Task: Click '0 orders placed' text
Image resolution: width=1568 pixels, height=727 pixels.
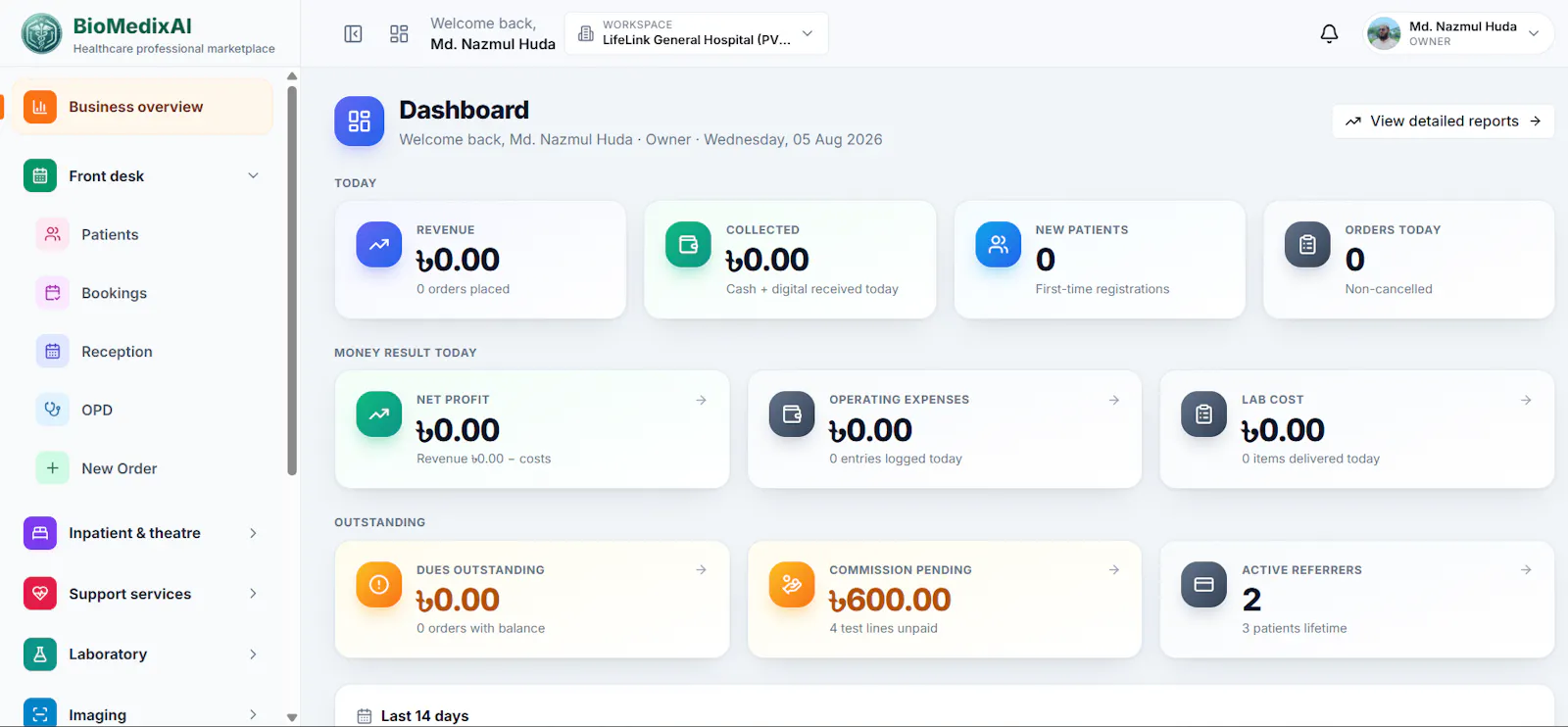Action: pyautogui.click(x=463, y=289)
